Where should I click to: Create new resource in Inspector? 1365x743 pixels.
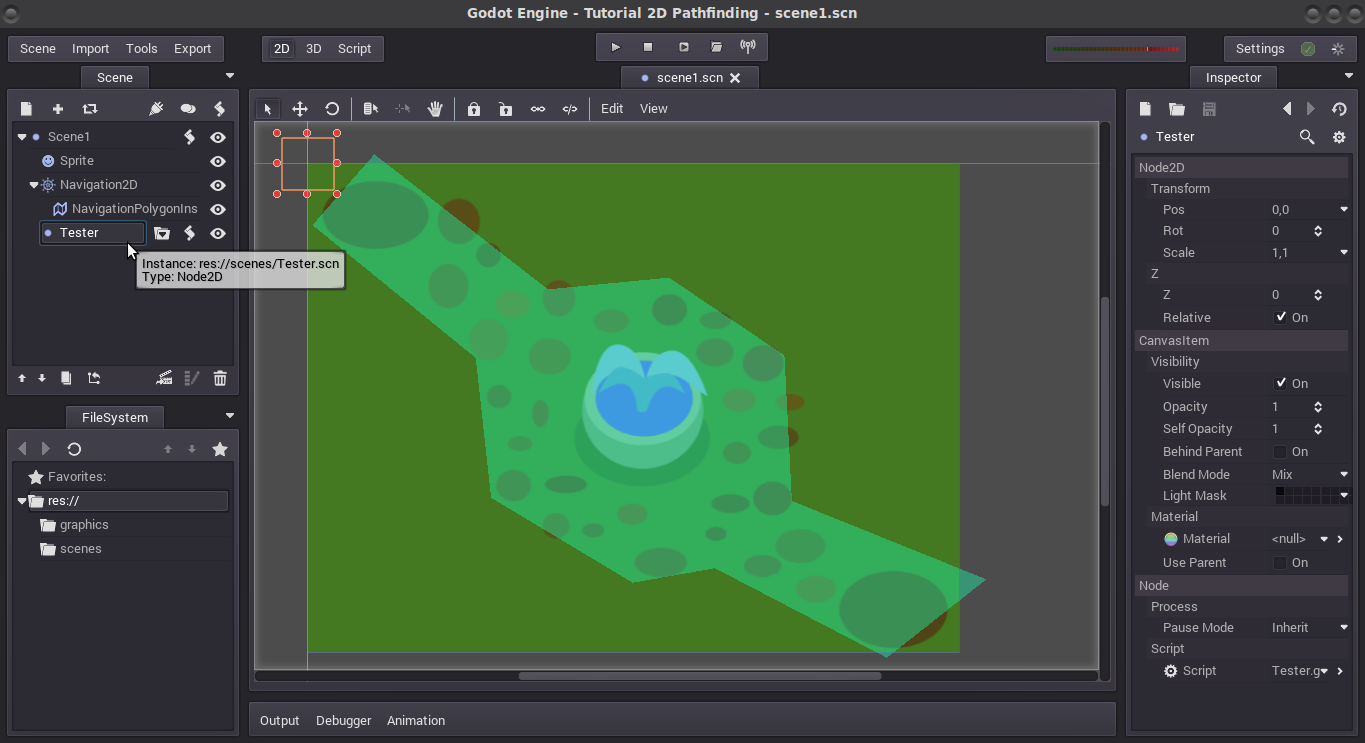(x=1146, y=109)
